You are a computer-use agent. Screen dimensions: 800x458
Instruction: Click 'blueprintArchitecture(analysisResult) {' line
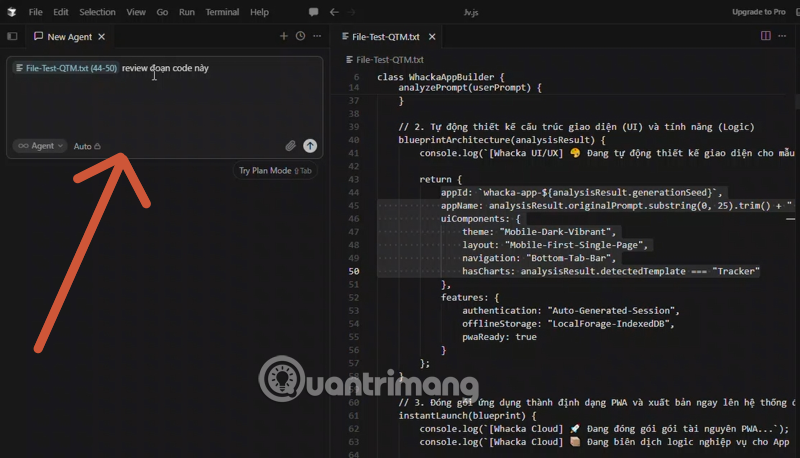tap(502, 140)
